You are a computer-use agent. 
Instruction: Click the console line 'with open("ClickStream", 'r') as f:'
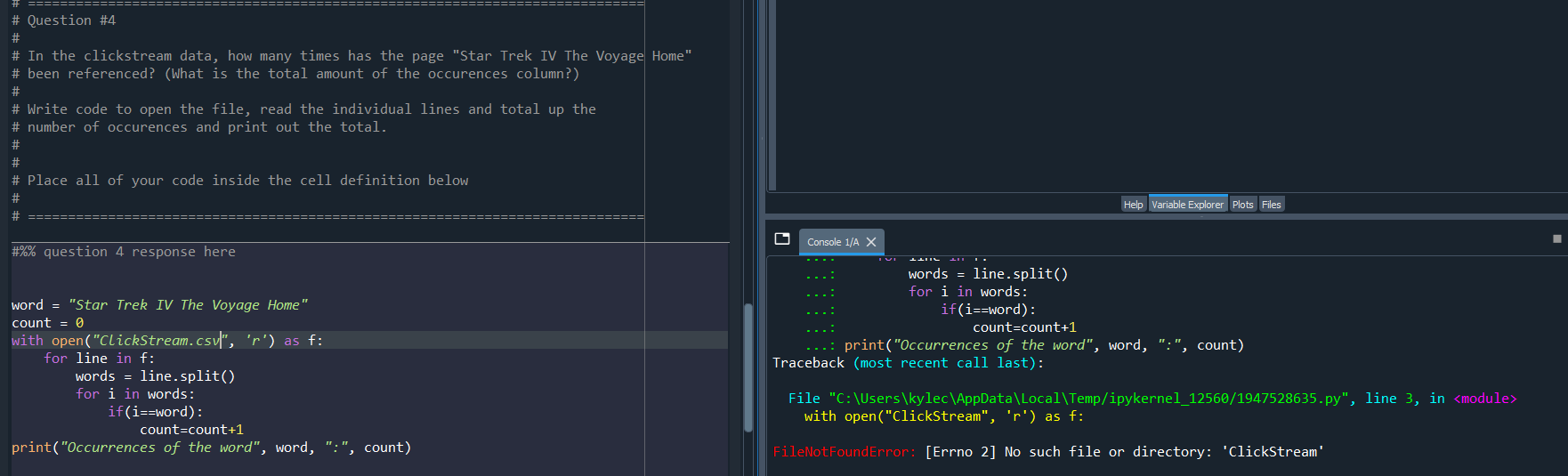[x=944, y=416]
